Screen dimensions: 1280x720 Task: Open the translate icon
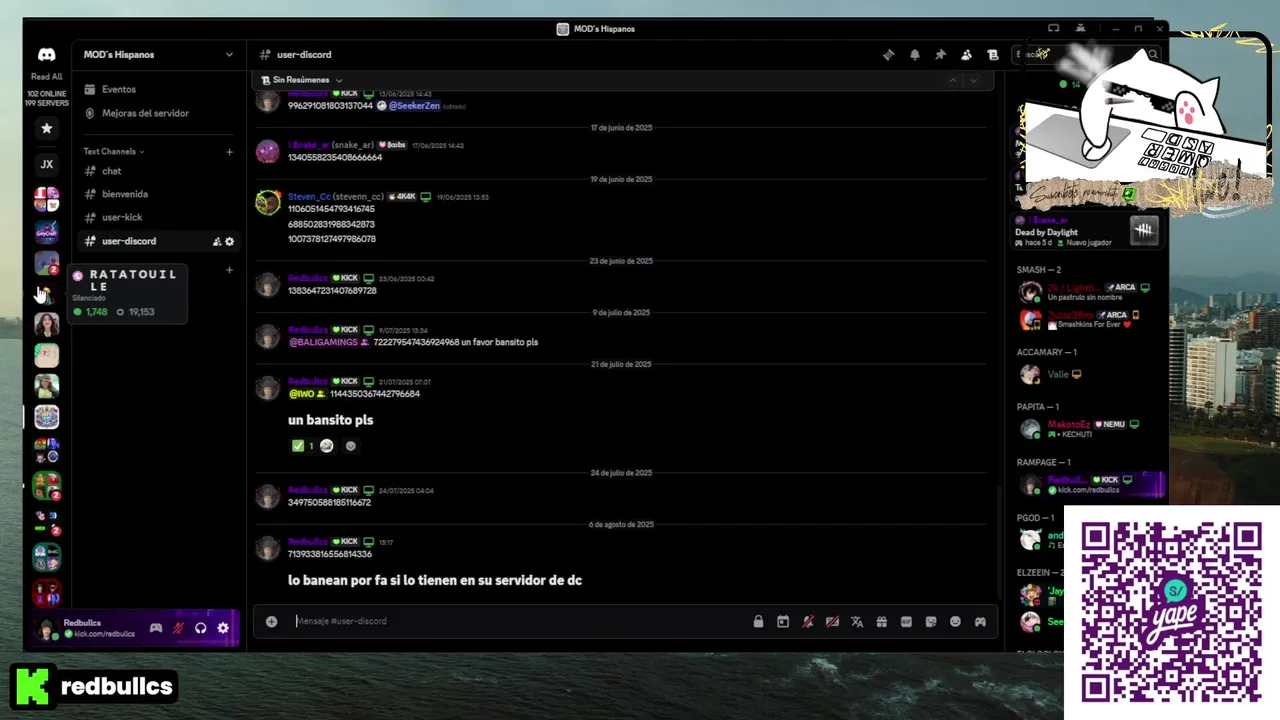pyautogui.click(x=857, y=621)
